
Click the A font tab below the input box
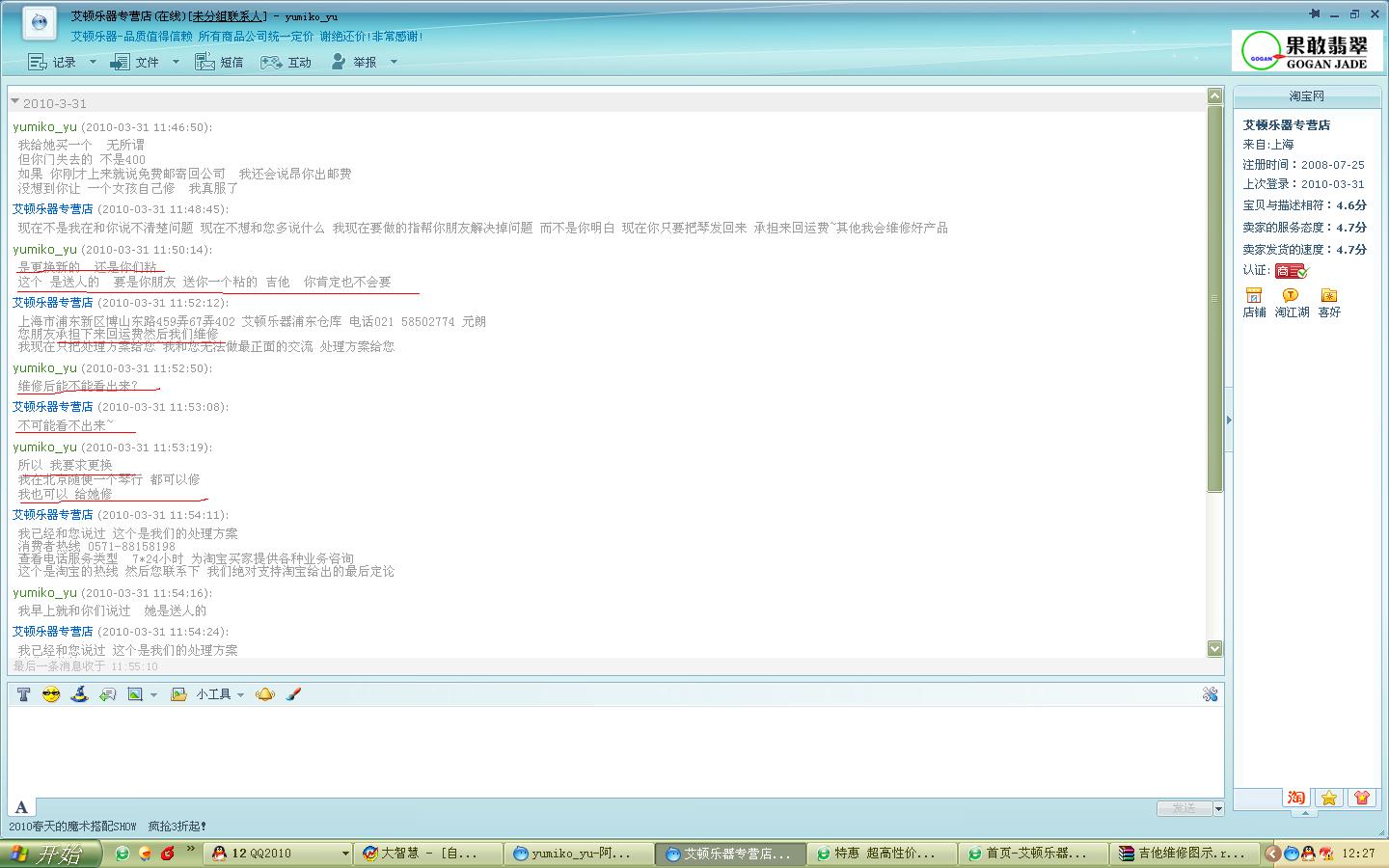[x=21, y=808]
